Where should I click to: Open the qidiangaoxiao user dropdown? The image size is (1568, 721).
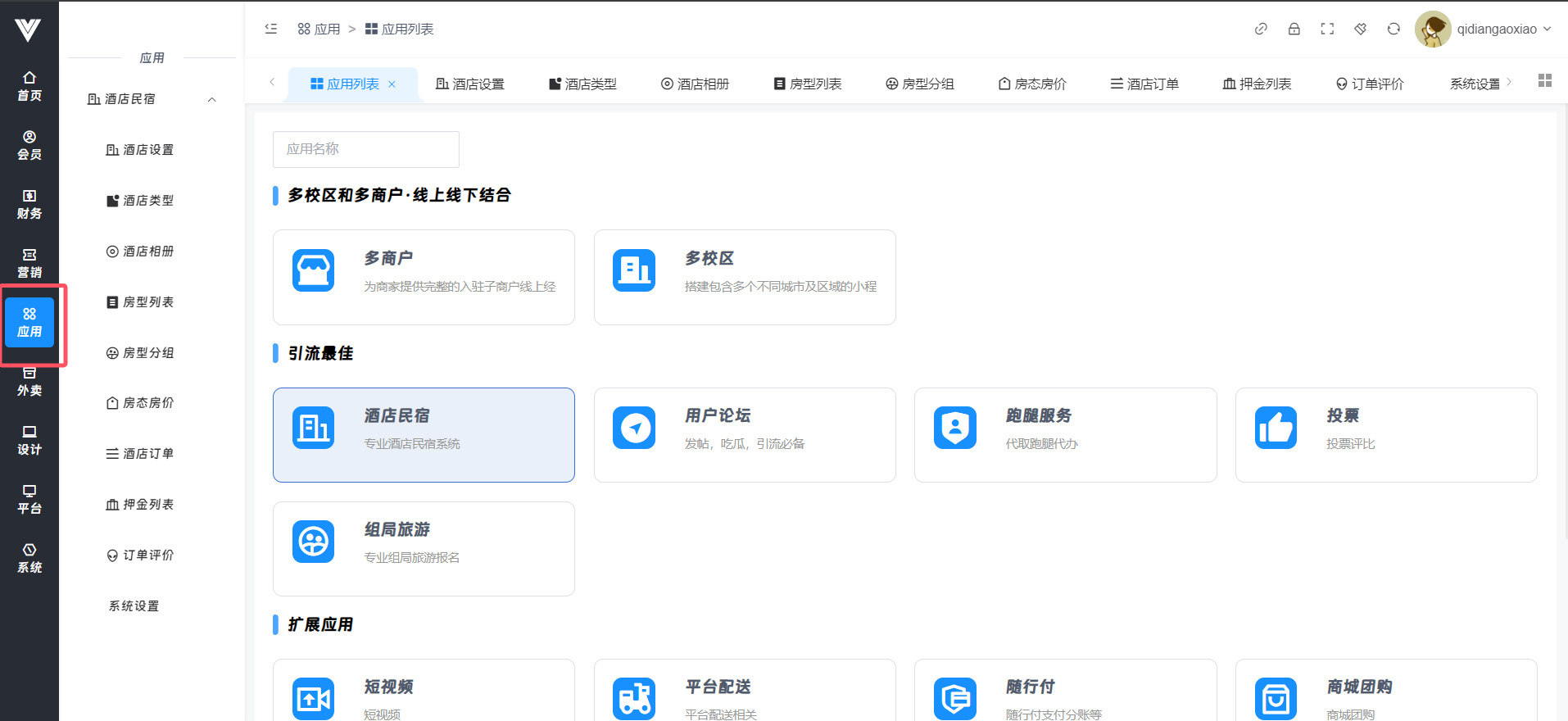click(x=1484, y=29)
